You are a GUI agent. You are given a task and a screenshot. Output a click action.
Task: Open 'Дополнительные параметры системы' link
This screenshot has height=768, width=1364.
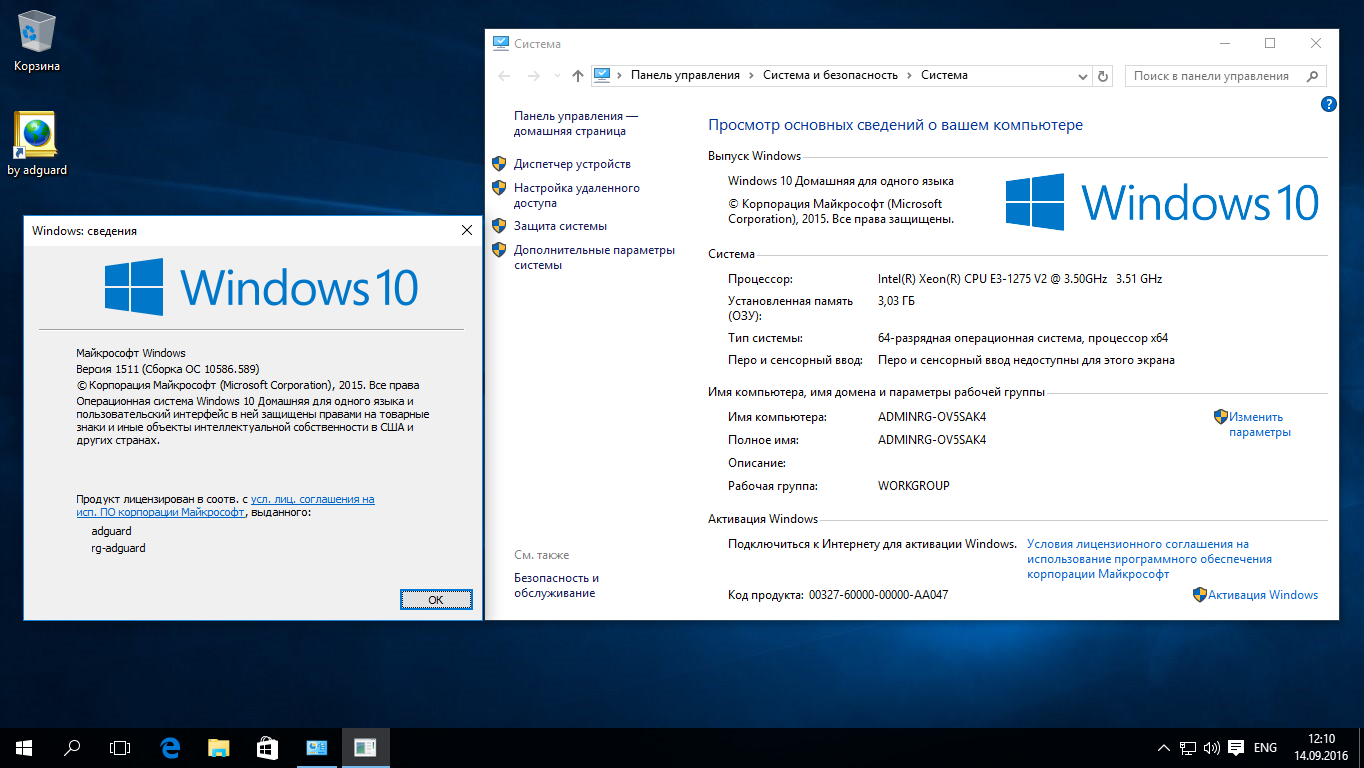pos(594,257)
